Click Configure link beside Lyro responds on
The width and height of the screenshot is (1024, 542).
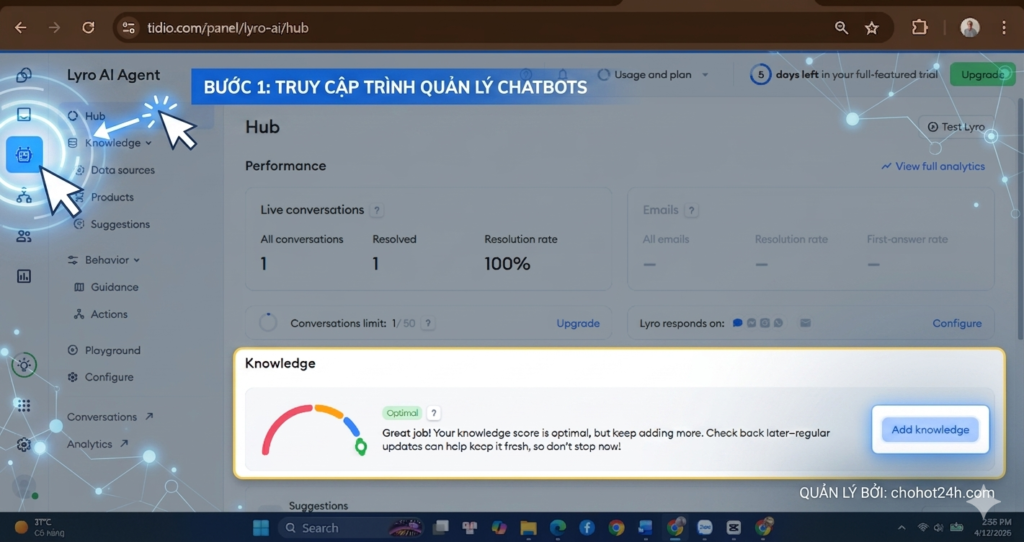[957, 323]
